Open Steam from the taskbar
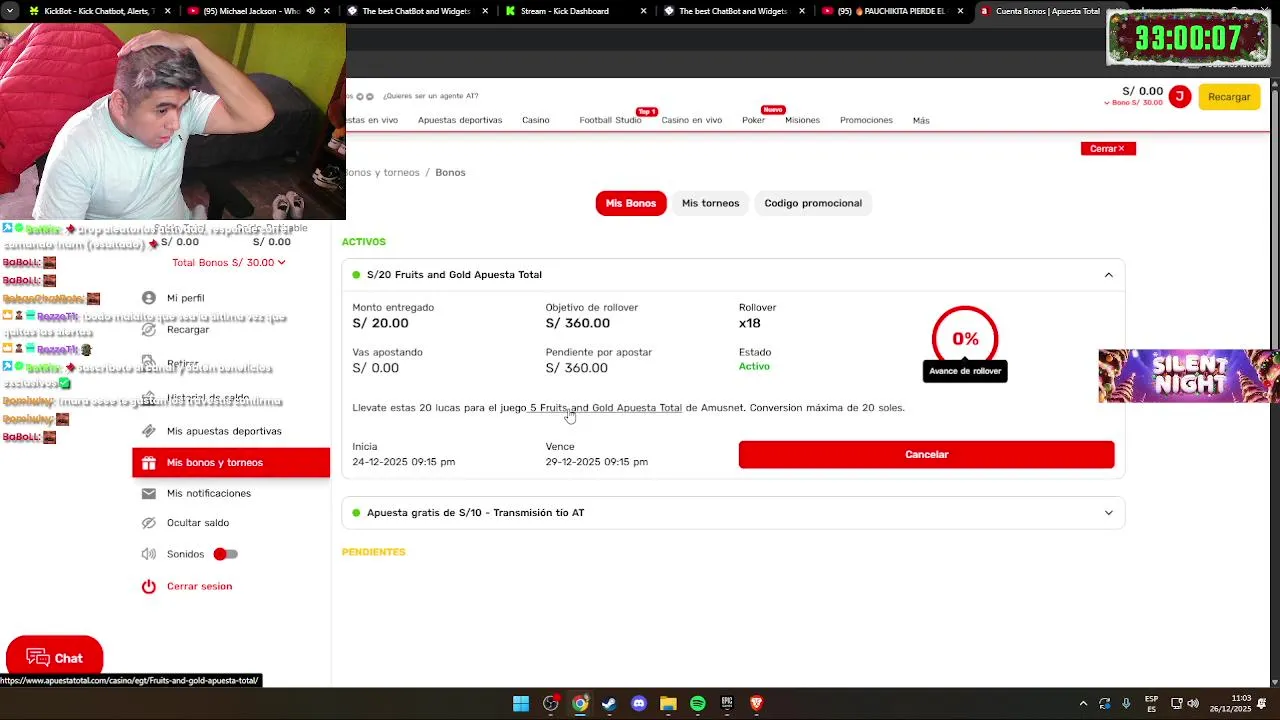The width and height of the screenshot is (1280, 720). tap(609, 704)
